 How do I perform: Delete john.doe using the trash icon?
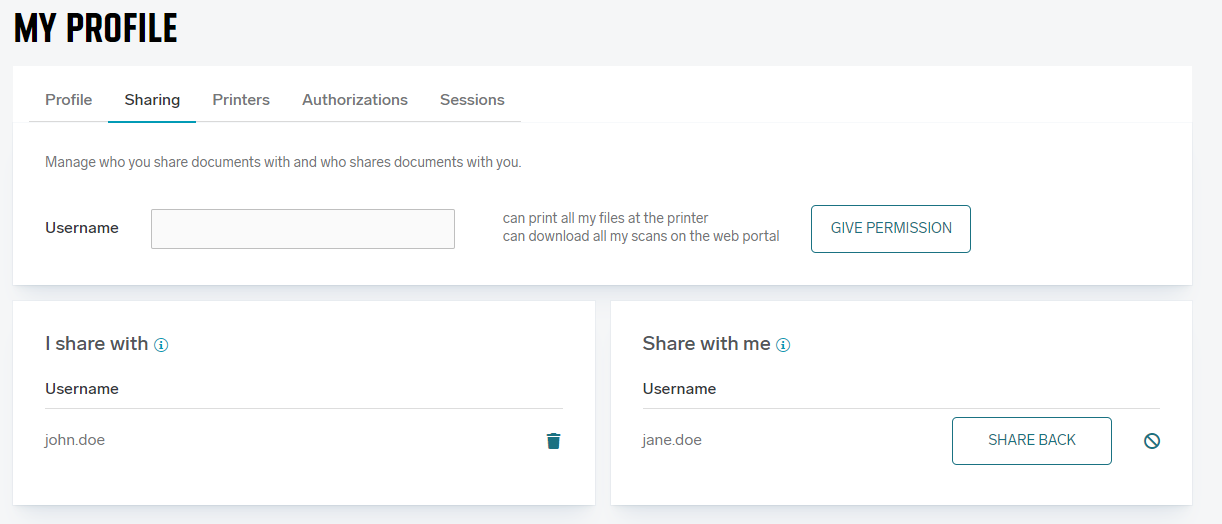[x=553, y=441]
